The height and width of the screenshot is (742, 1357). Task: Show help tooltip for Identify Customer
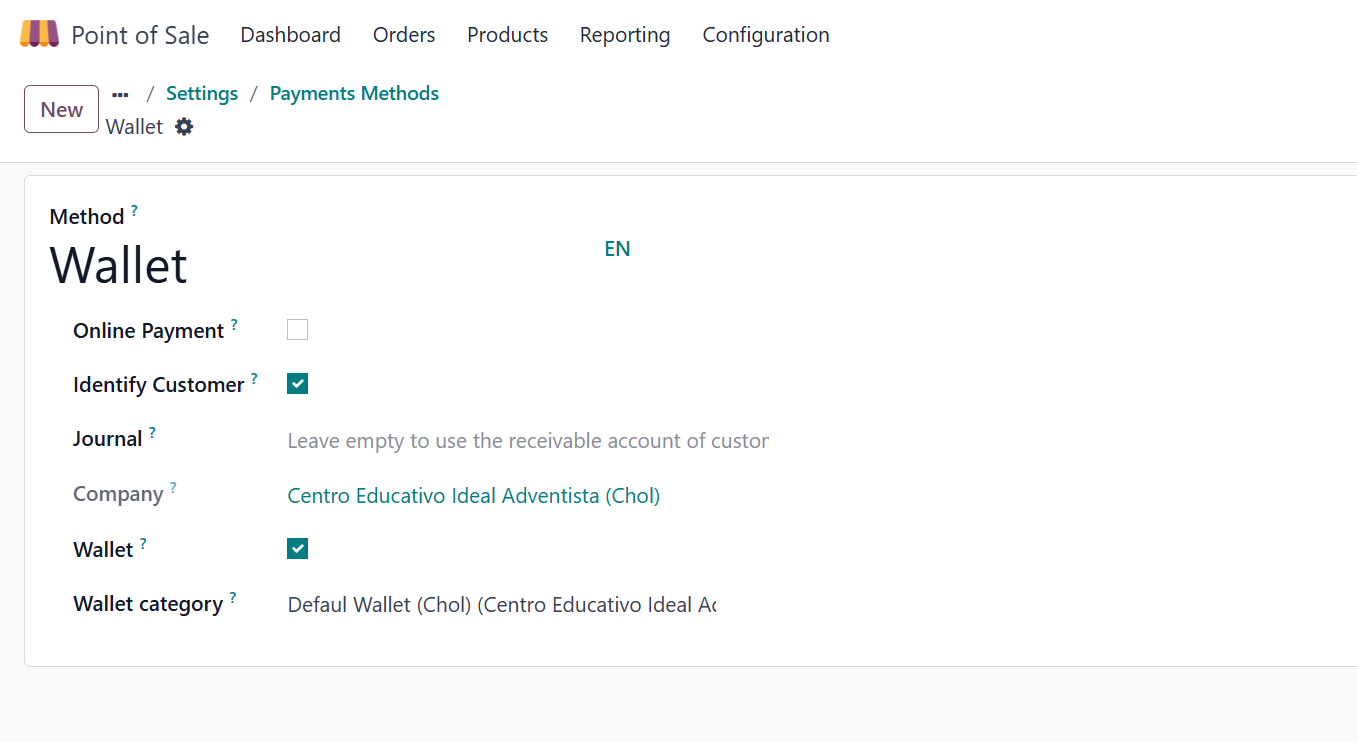[x=254, y=379]
